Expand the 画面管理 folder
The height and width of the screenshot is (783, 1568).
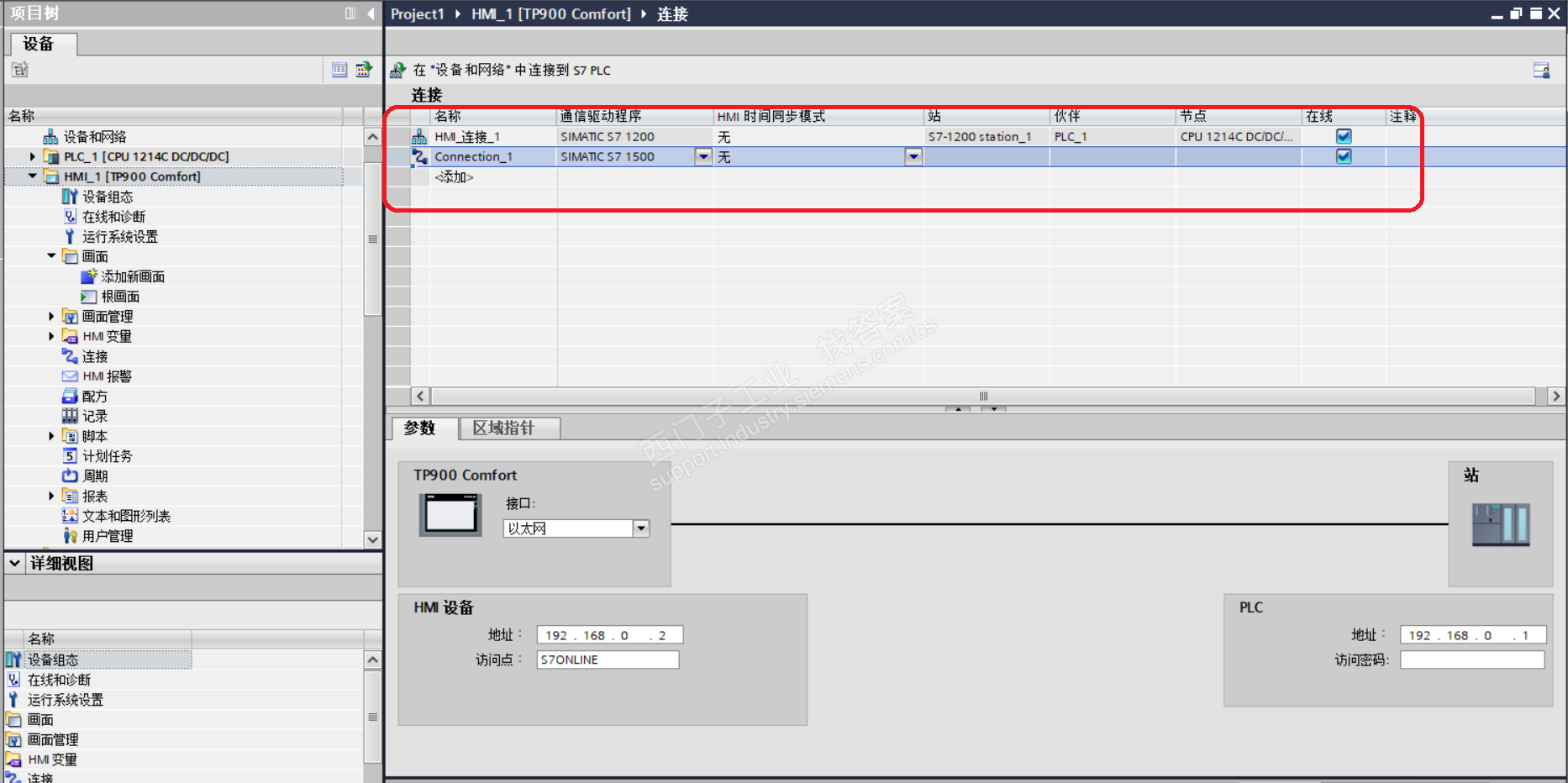(x=51, y=317)
